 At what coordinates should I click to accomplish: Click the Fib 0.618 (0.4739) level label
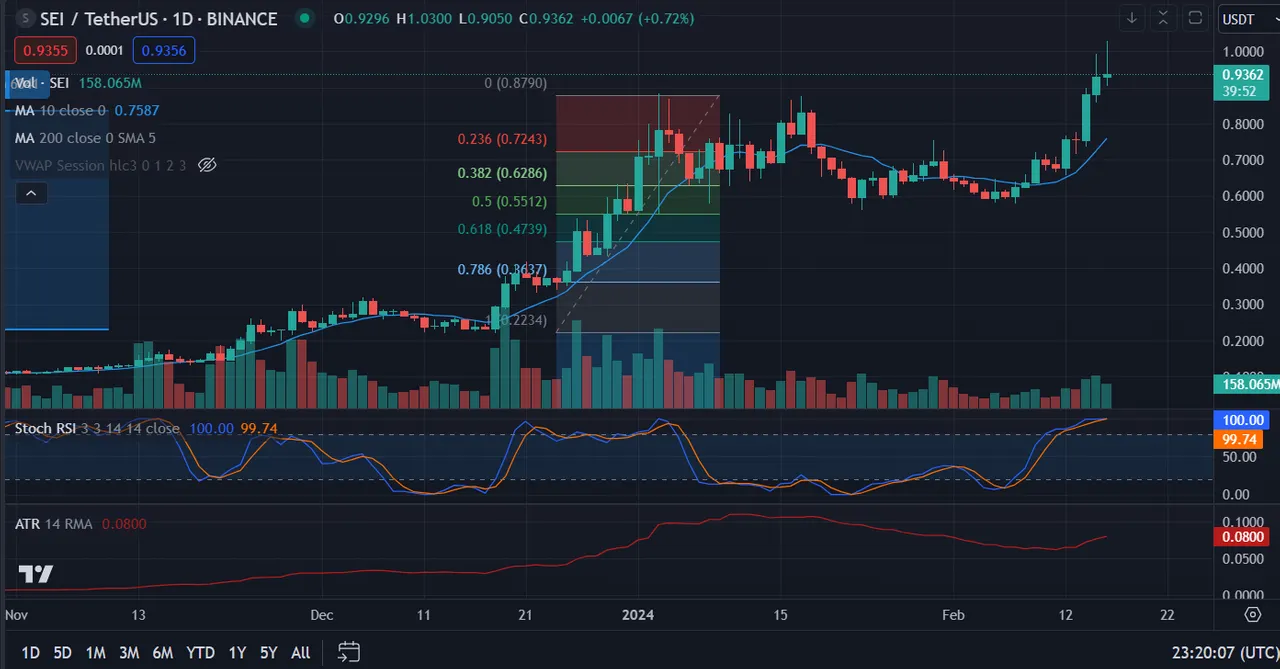point(502,229)
